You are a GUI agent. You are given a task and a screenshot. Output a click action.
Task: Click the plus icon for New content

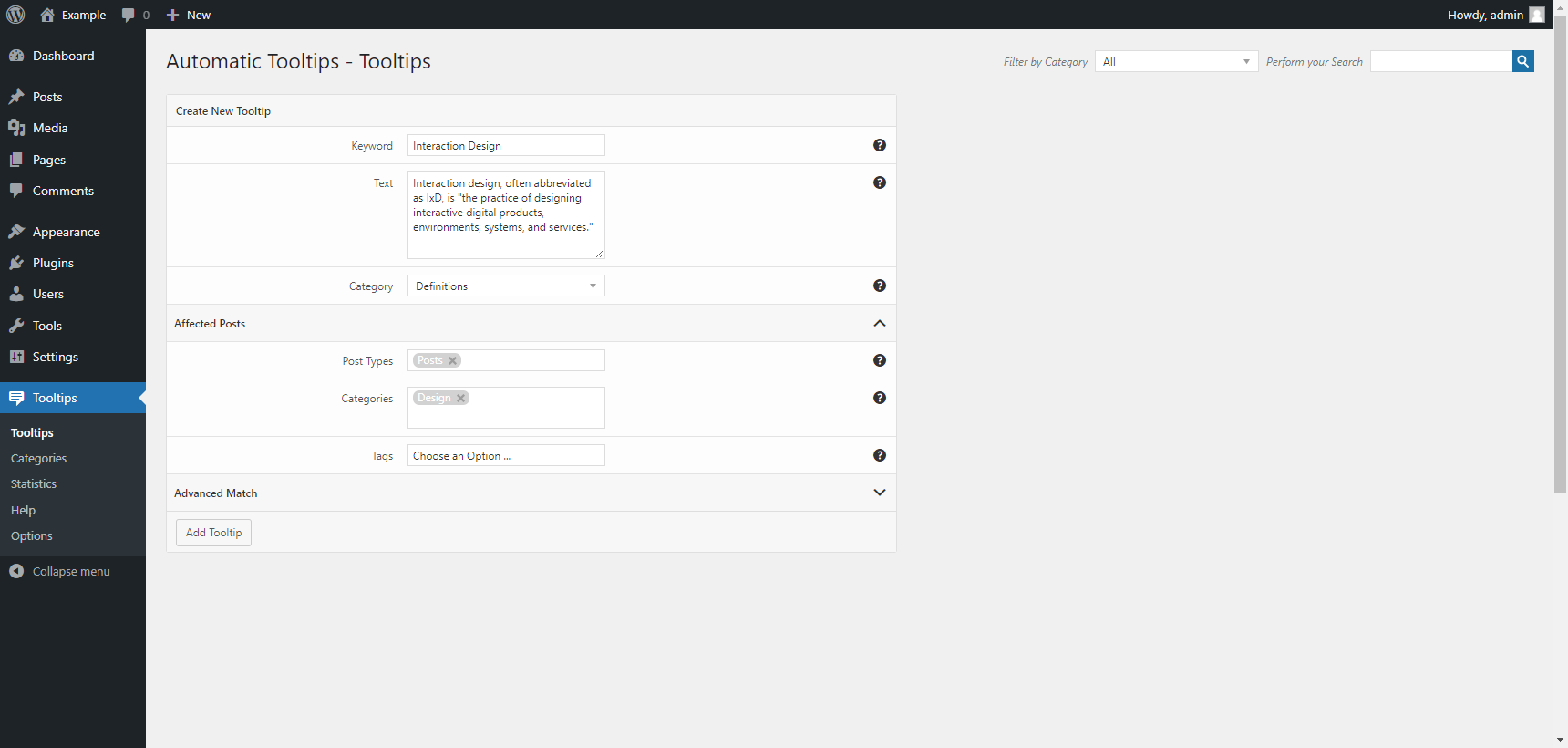(x=172, y=15)
